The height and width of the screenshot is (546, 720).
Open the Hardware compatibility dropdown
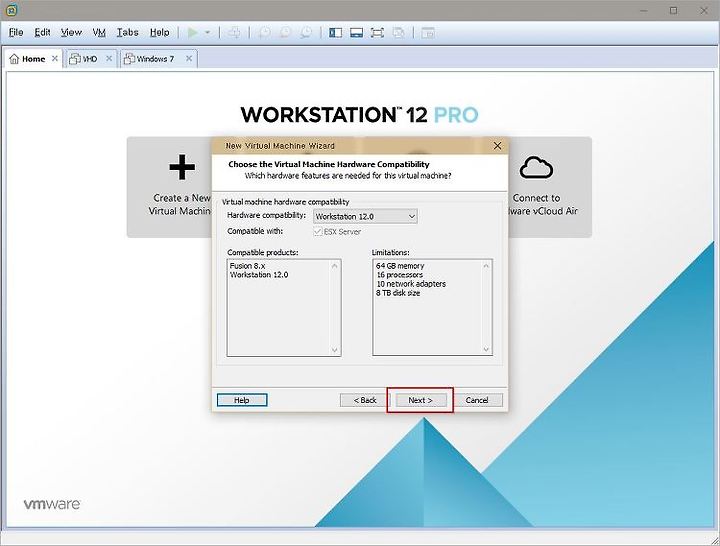[365, 216]
